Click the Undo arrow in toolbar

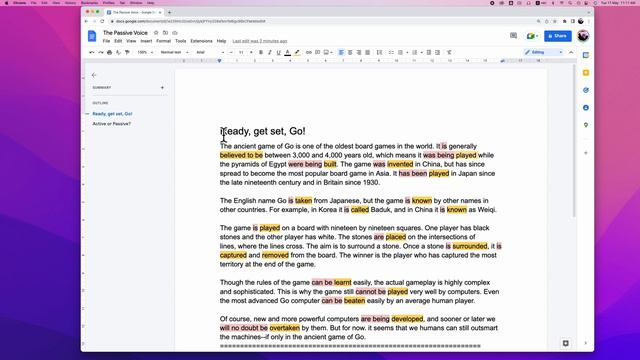point(92,53)
